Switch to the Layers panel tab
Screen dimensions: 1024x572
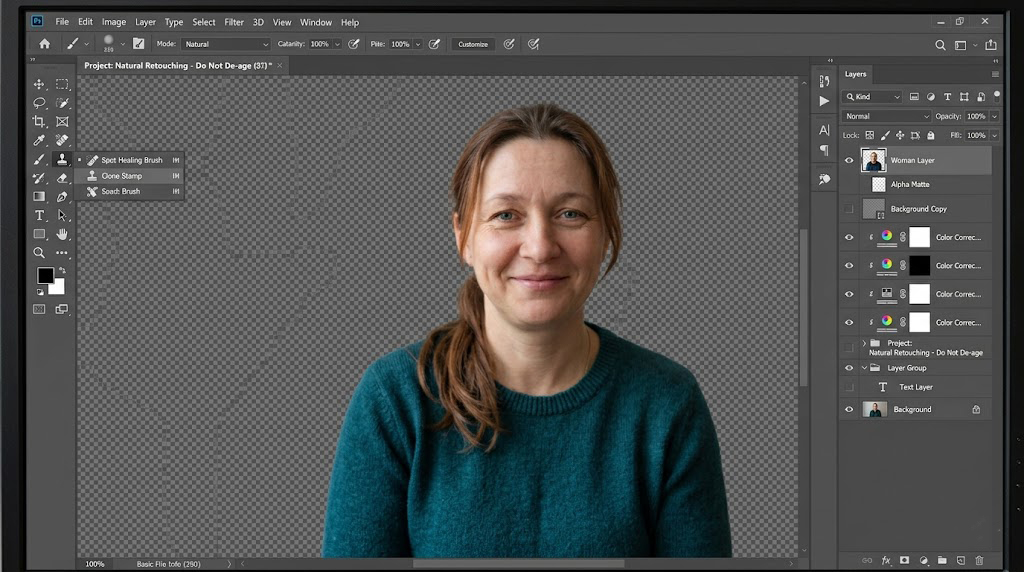(x=856, y=74)
